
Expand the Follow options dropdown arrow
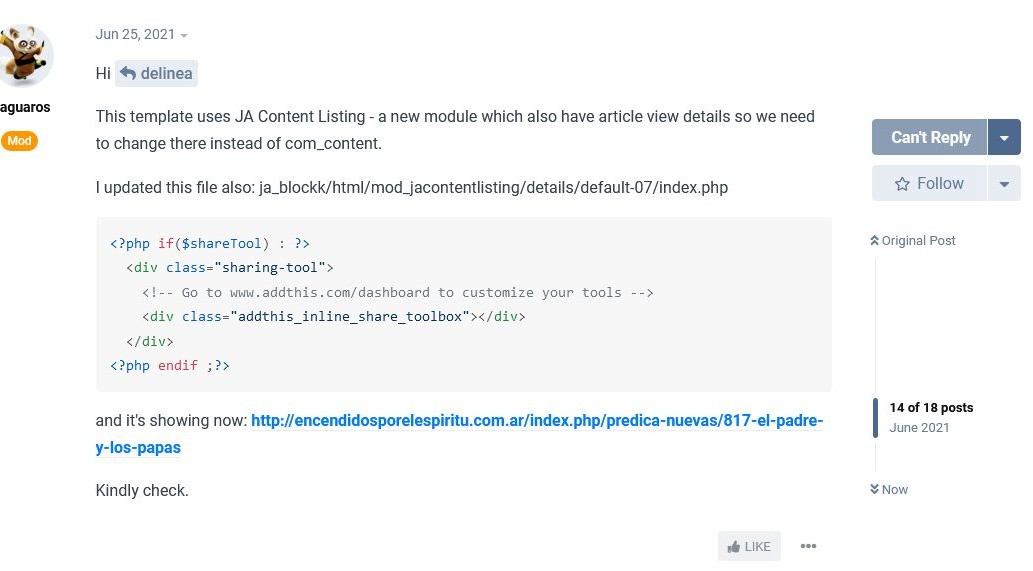point(1004,184)
